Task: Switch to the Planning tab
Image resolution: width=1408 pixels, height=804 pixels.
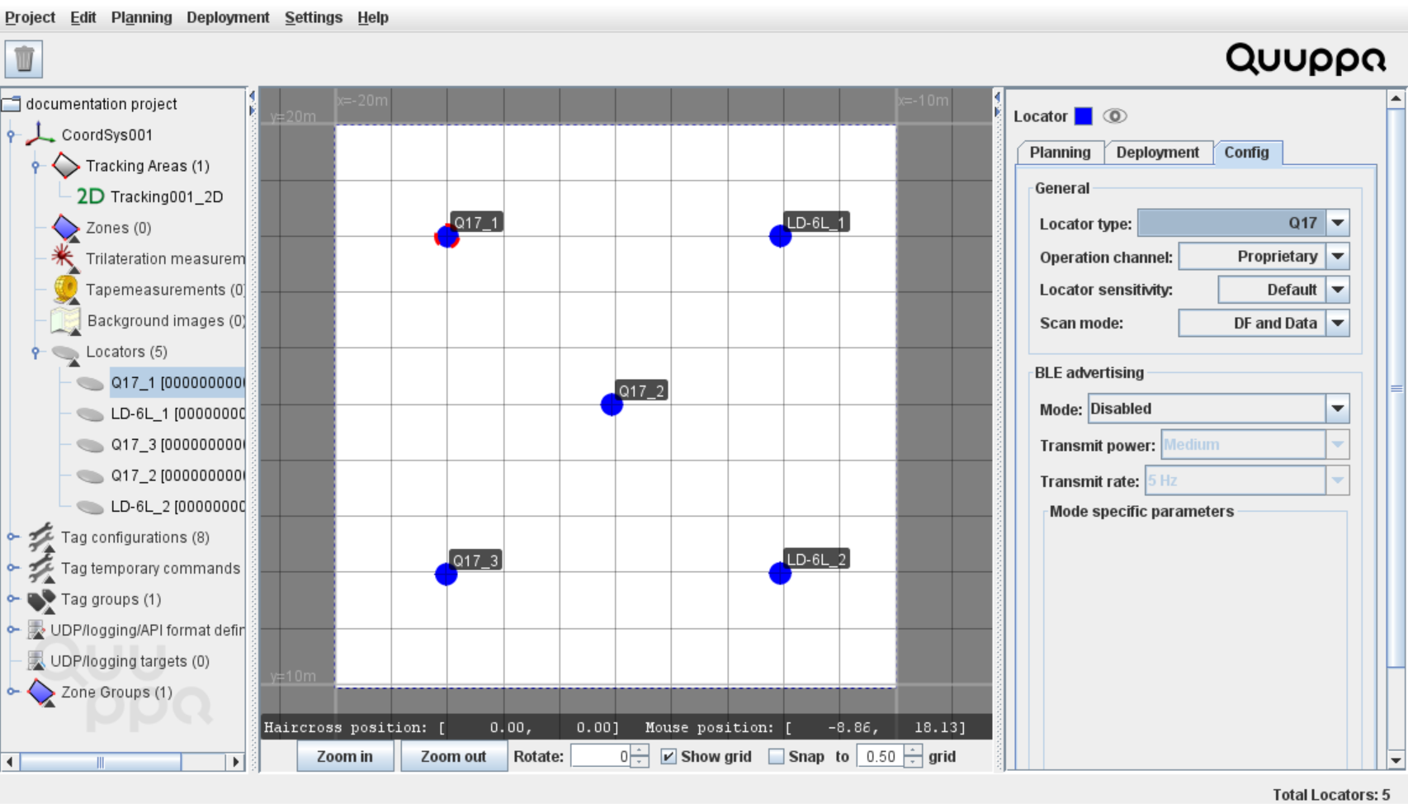Action: [x=1060, y=152]
